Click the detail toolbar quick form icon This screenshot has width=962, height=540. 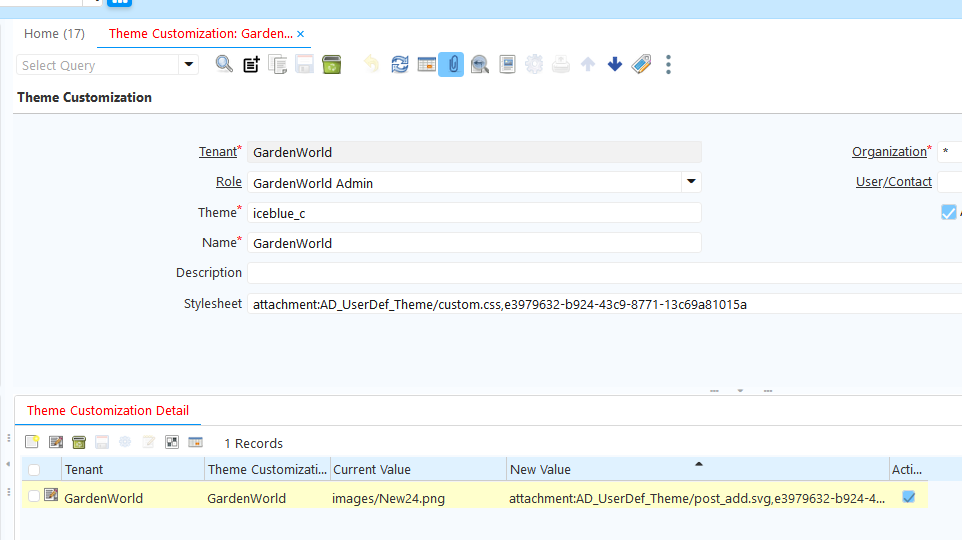point(148,442)
